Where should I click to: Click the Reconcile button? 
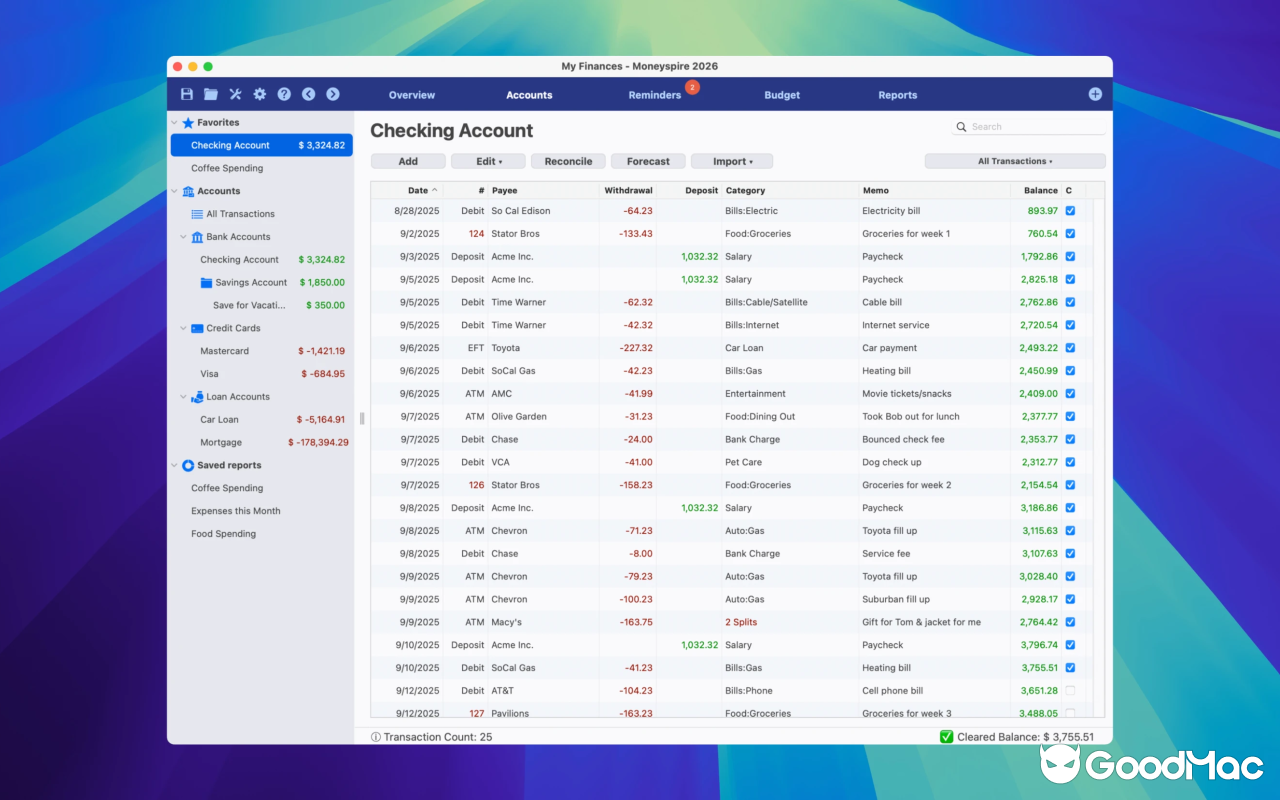[x=568, y=160]
